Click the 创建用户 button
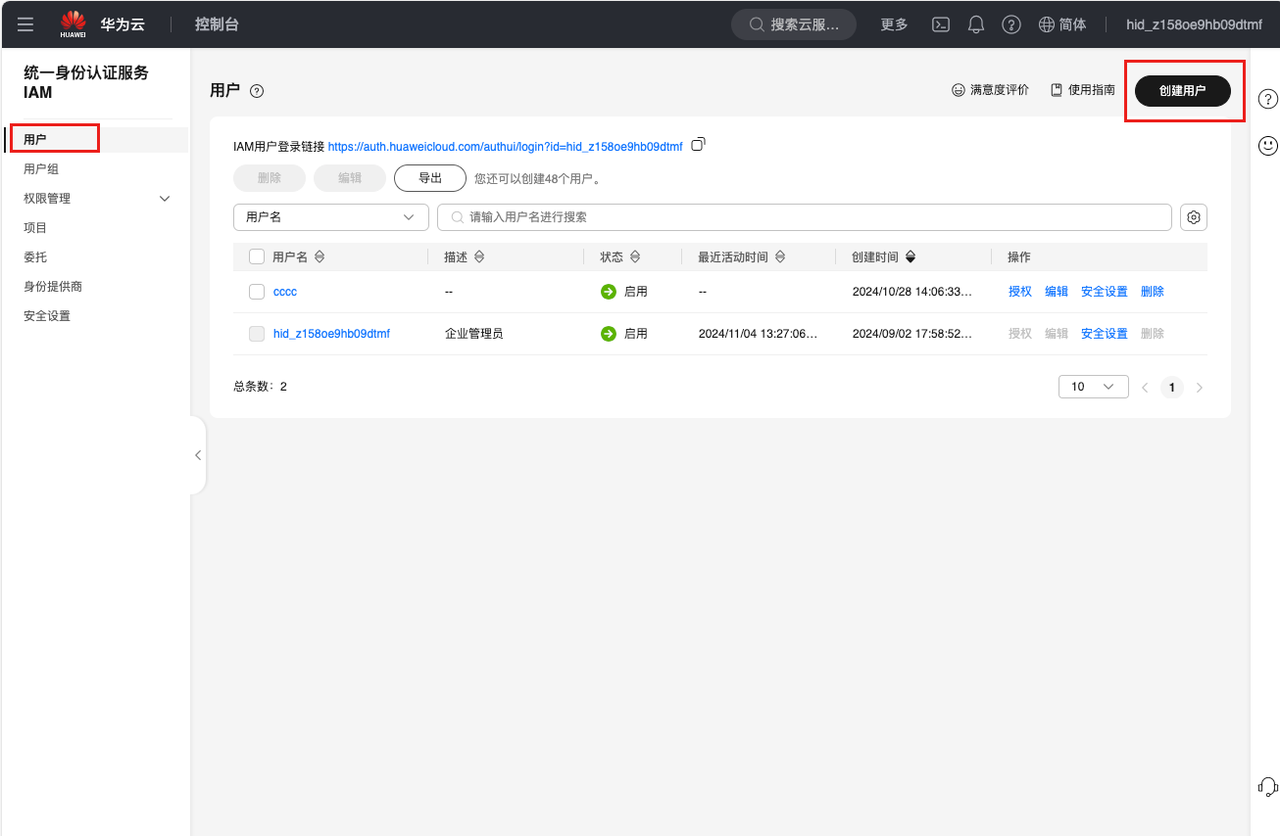 [x=1183, y=90]
